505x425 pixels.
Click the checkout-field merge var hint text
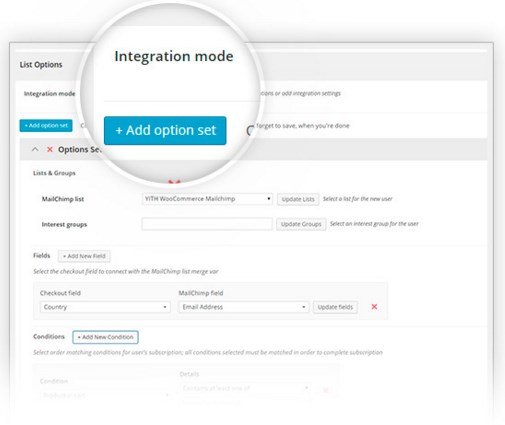tap(126, 271)
